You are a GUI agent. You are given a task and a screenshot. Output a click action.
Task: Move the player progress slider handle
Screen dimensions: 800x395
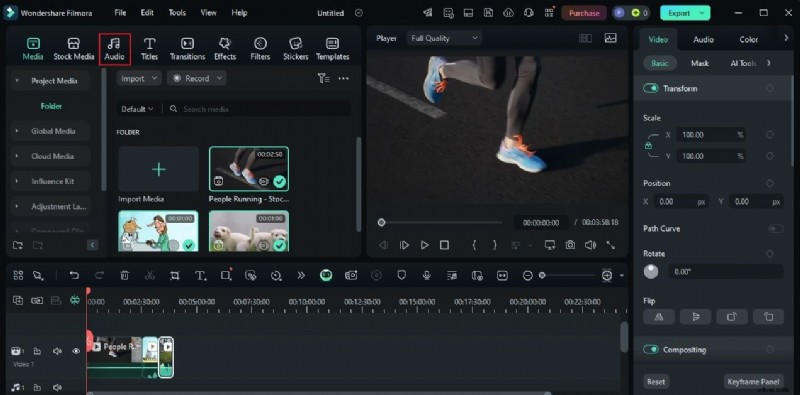[381, 223]
